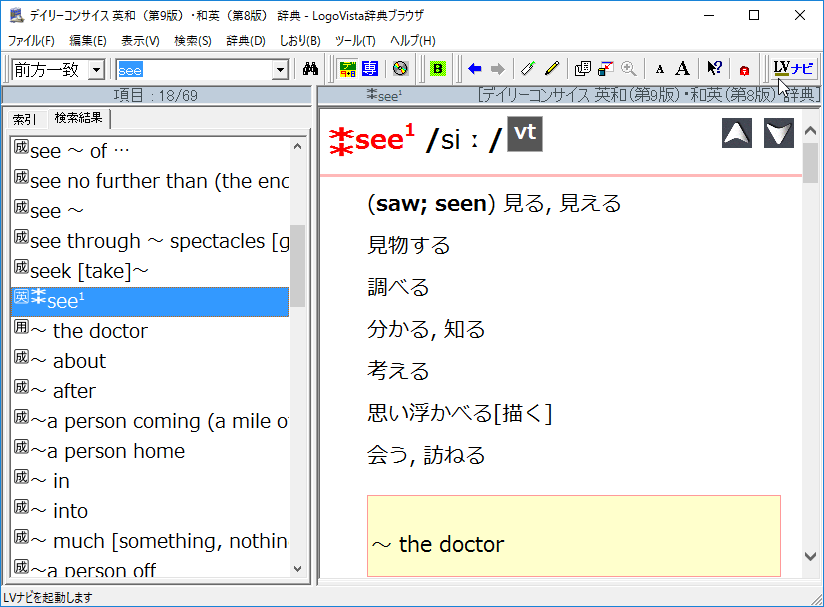Viewport: 824px width, 607px height.
Task: Click the help question-mark pointer icon
Action: click(714, 69)
